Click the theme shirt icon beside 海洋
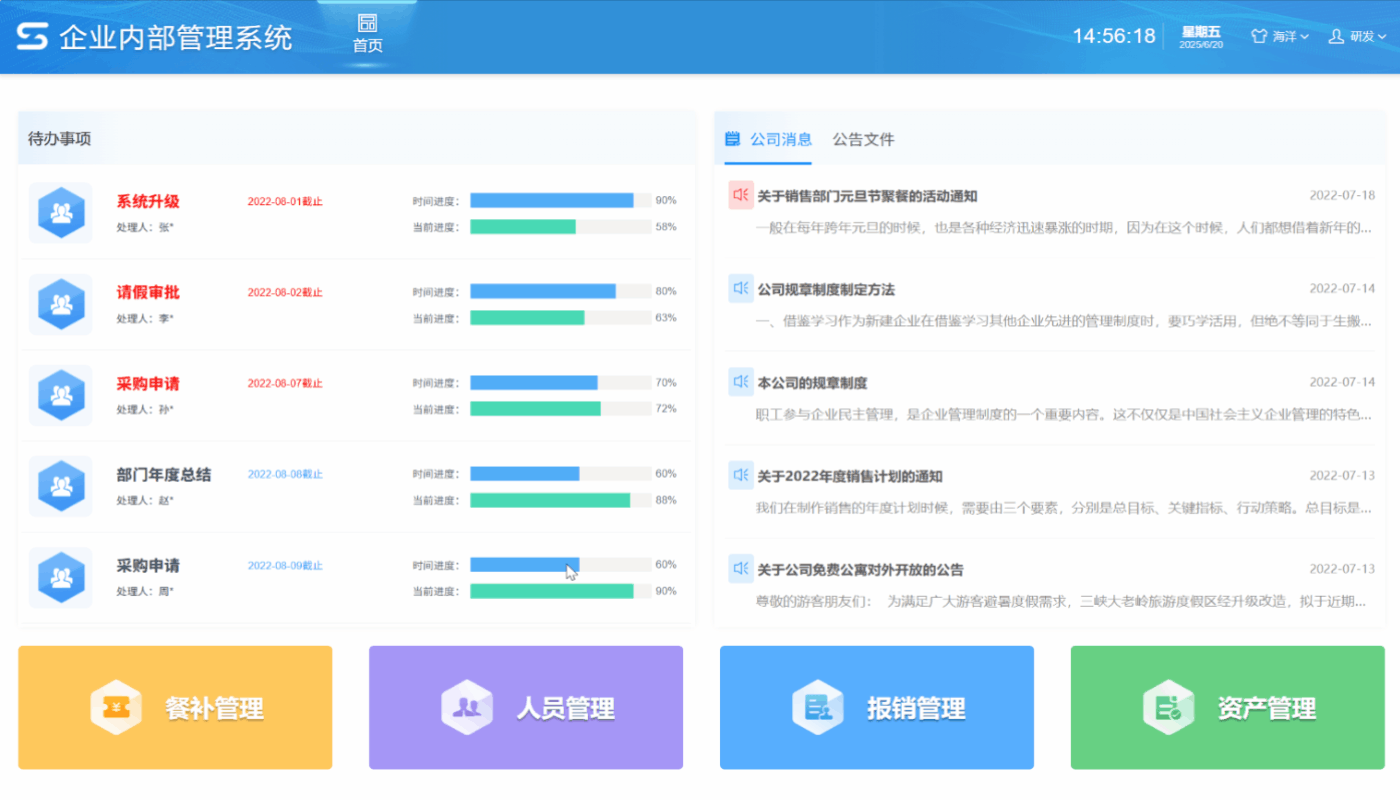The height and width of the screenshot is (800, 1400). [x=1257, y=36]
